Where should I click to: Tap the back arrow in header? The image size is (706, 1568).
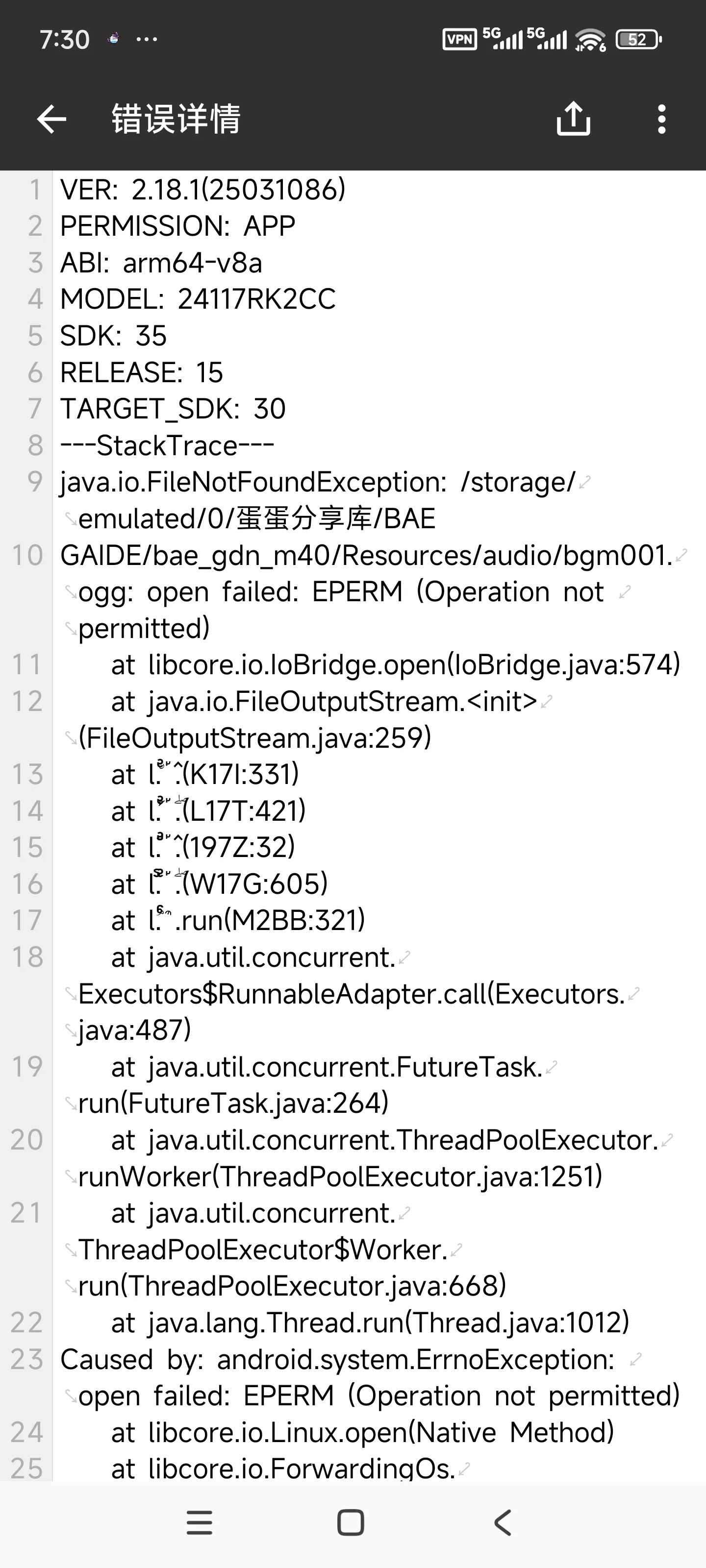(x=52, y=119)
